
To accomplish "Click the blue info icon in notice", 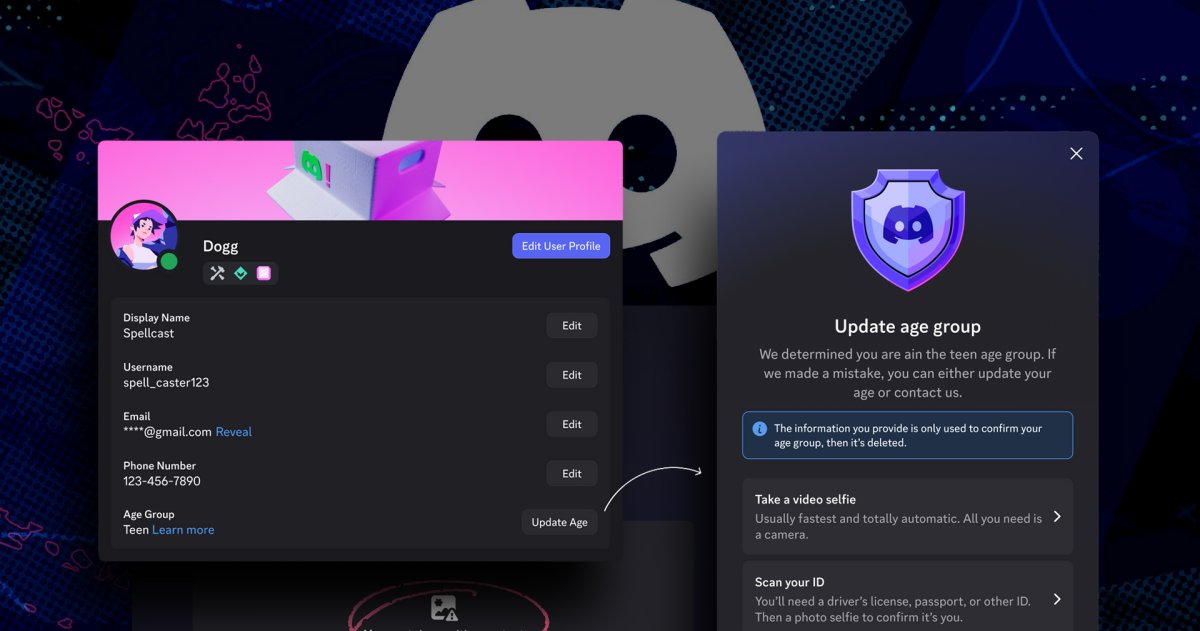I will tap(759, 428).
